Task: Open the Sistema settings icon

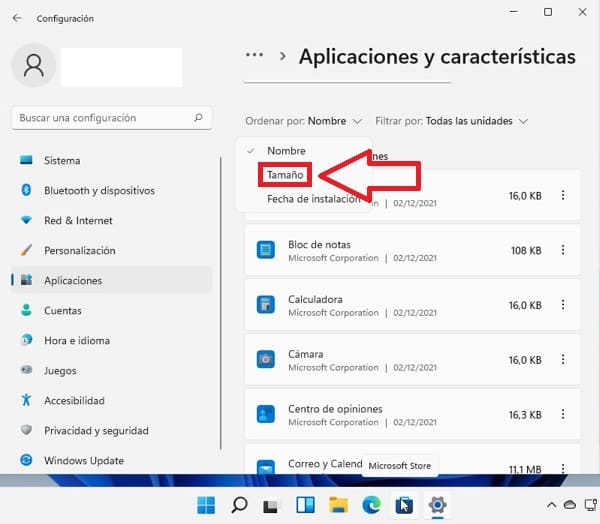Action: click(26, 160)
